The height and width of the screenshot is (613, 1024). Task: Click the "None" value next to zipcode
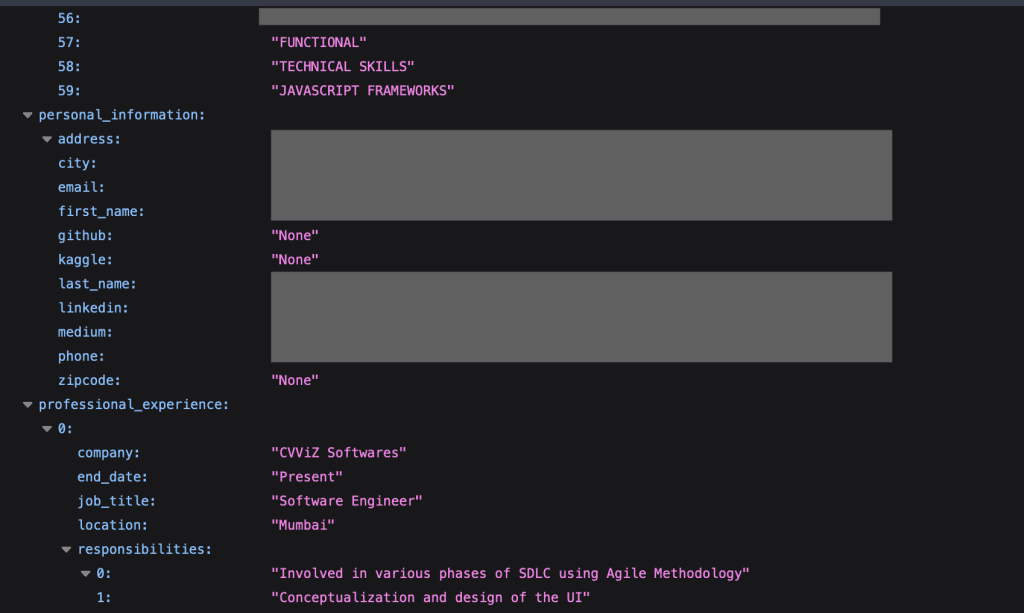[295, 380]
